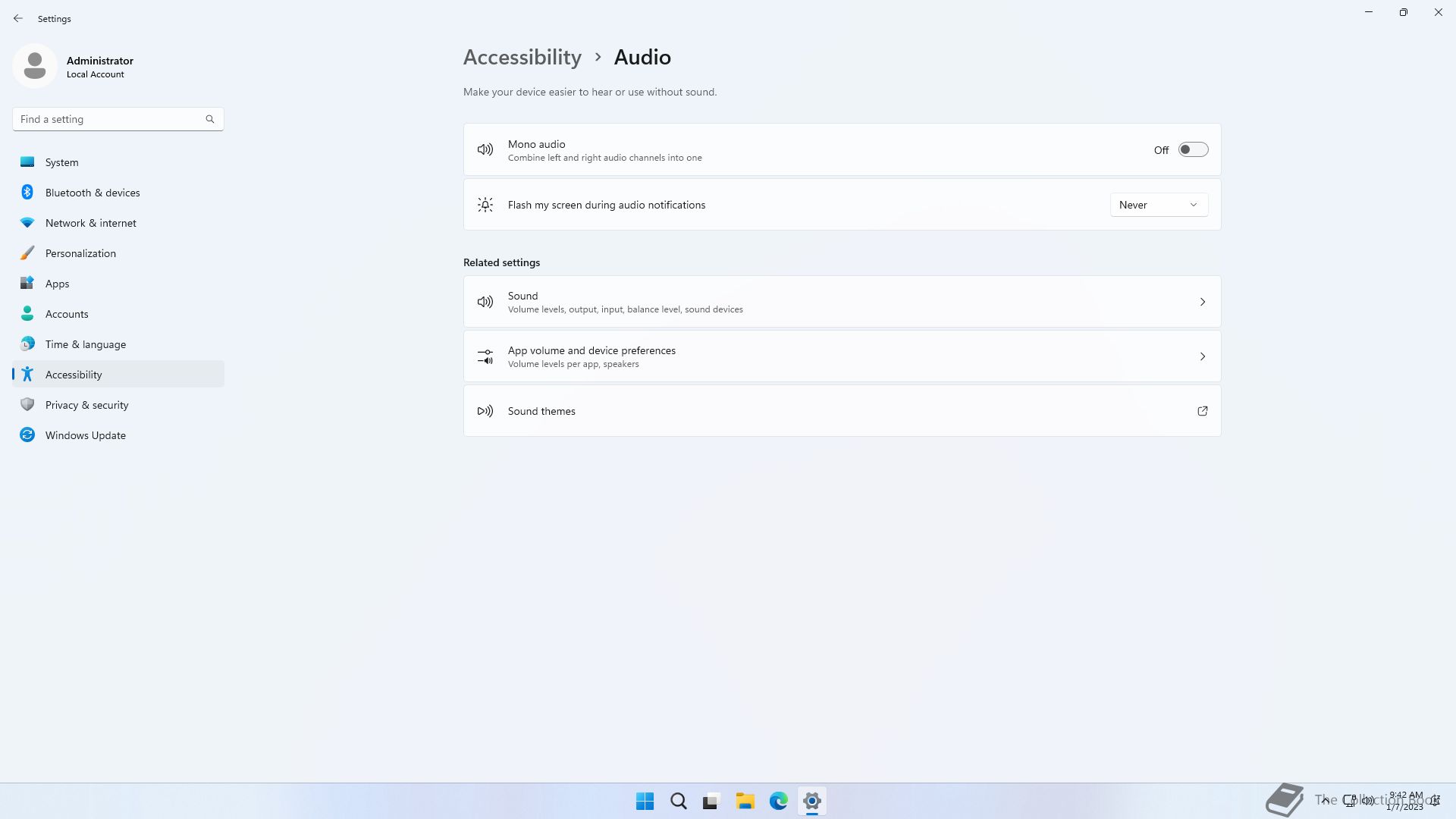This screenshot has height=819, width=1456.
Task: Expand App volume and device preferences chevron
Action: tap(1202, 356)
